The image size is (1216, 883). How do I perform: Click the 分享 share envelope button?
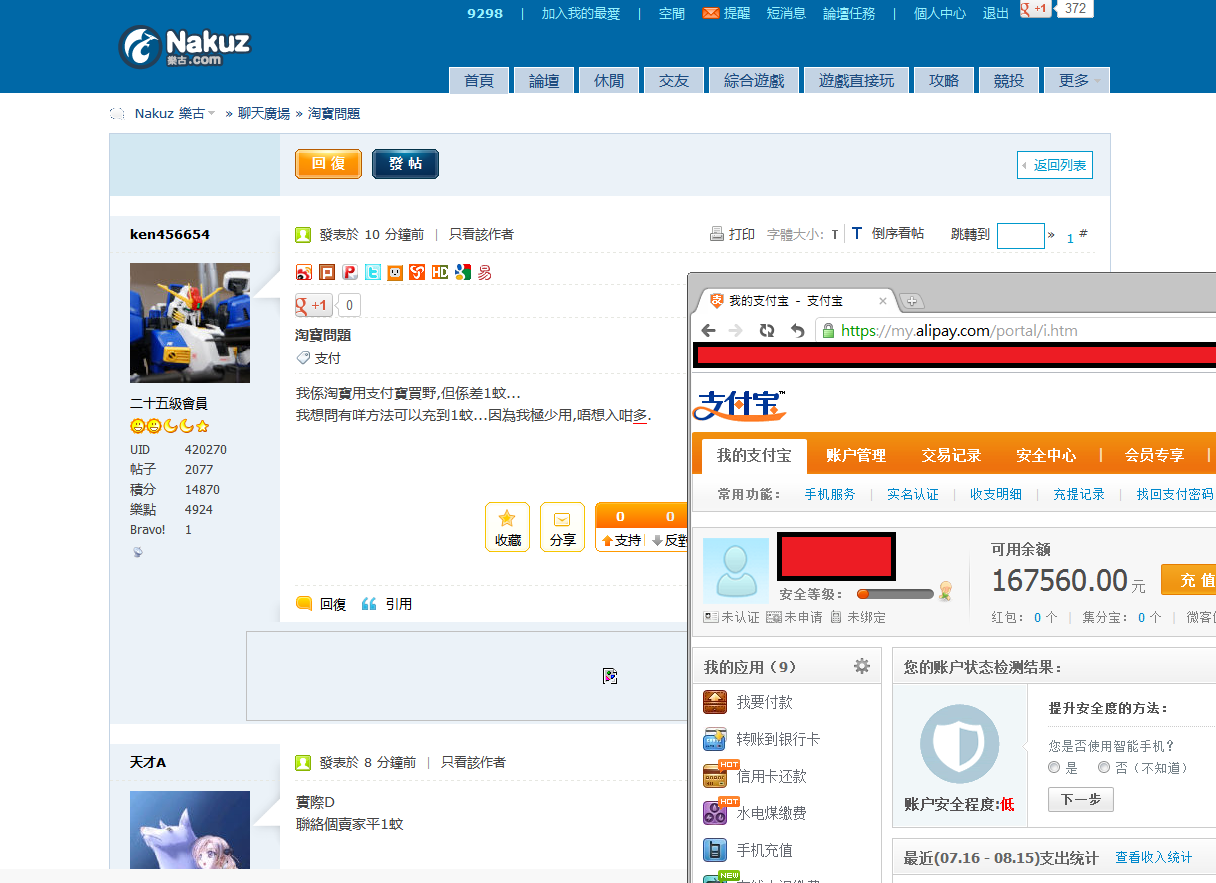coord(562,527)
